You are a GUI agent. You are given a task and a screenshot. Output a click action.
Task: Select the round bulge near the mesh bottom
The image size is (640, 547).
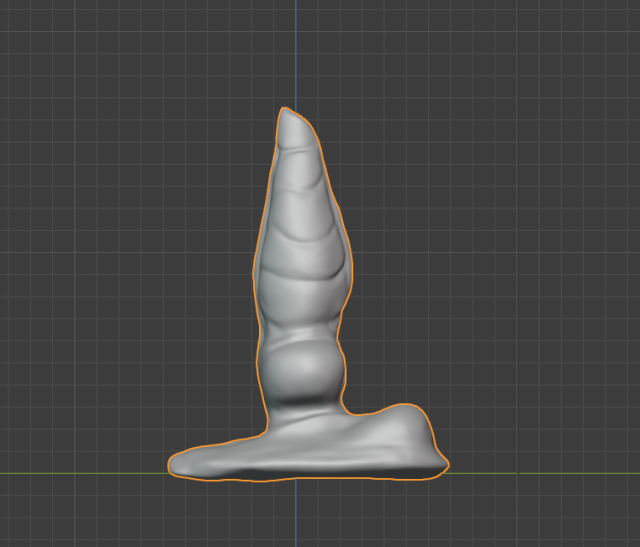pos(302,371)
